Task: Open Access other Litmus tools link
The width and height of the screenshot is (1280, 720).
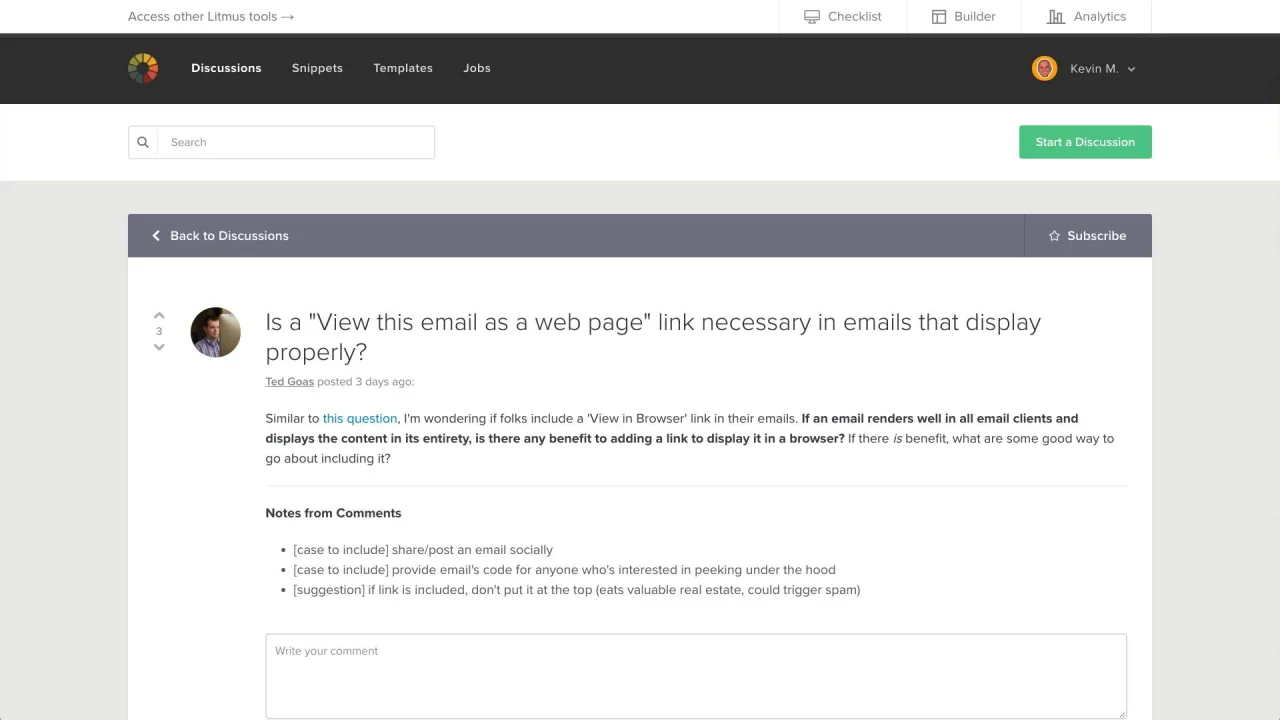Action: (x=211, y=16)
